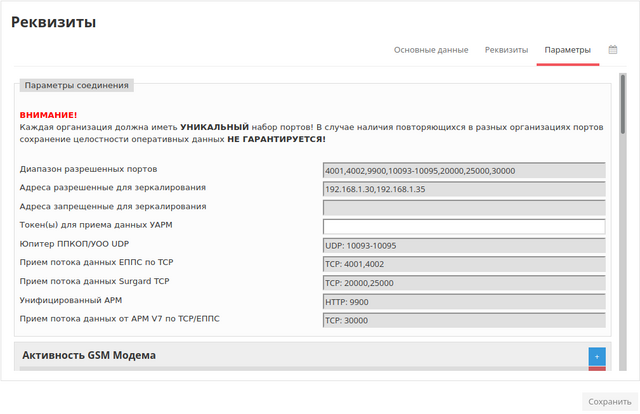Select the Параметры tab
This screenshot has height=414, width=640.
point(567,49)
